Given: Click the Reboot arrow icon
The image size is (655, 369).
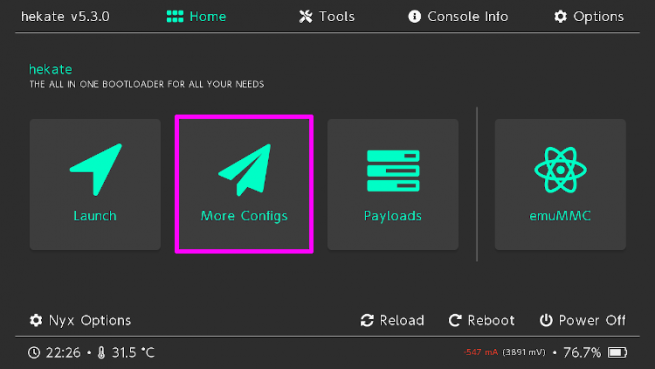Looking at the screenshot, I should 455,321.
